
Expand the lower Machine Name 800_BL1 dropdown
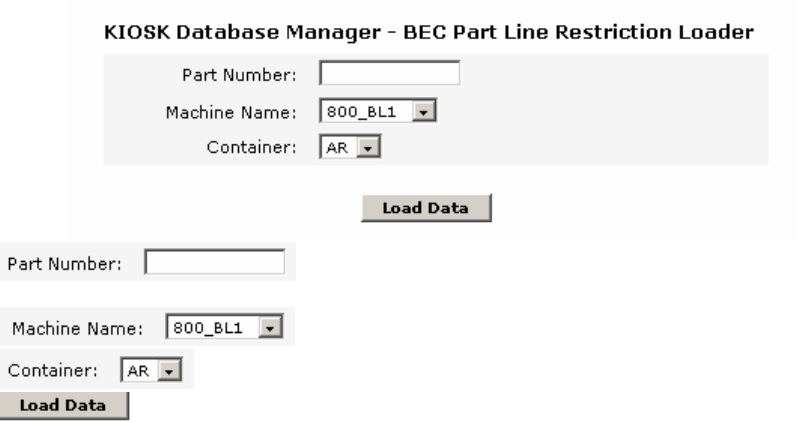click(x=212, y=328)
